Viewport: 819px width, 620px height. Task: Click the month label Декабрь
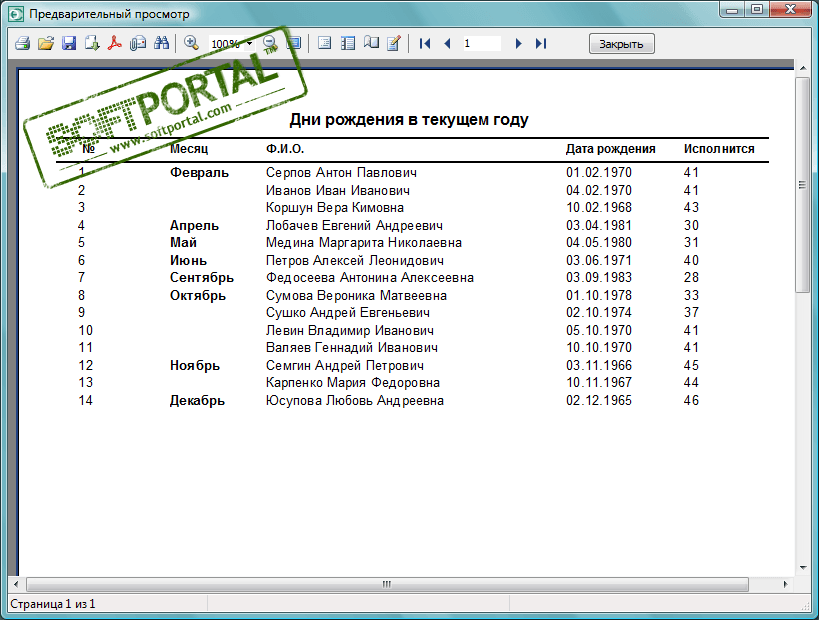pyautogui.click(x=197, y=400)
